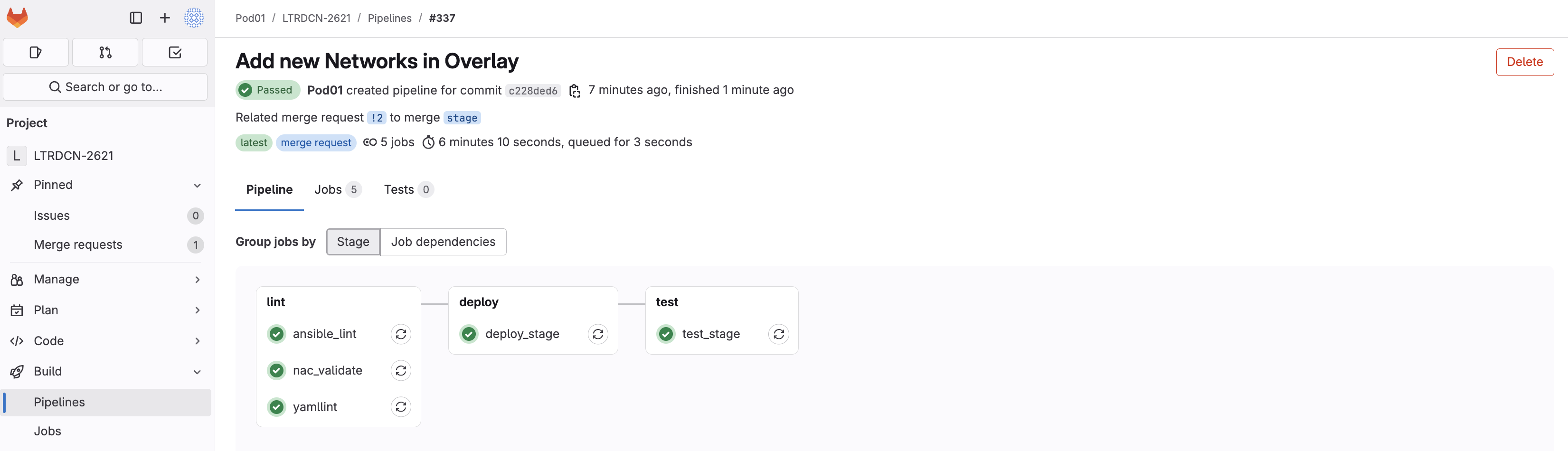Click the Search or go to field
1568x451 pixels.
pos(105,87)
